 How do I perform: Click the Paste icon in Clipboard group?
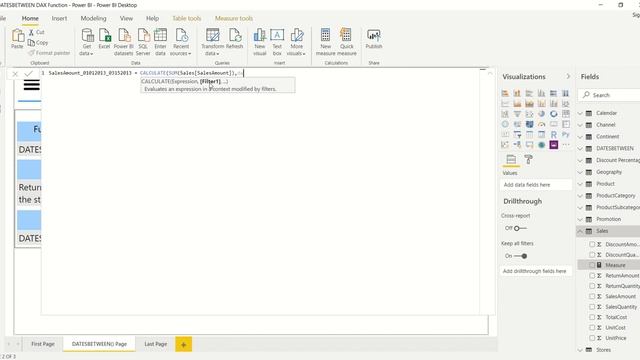(18, 36)
